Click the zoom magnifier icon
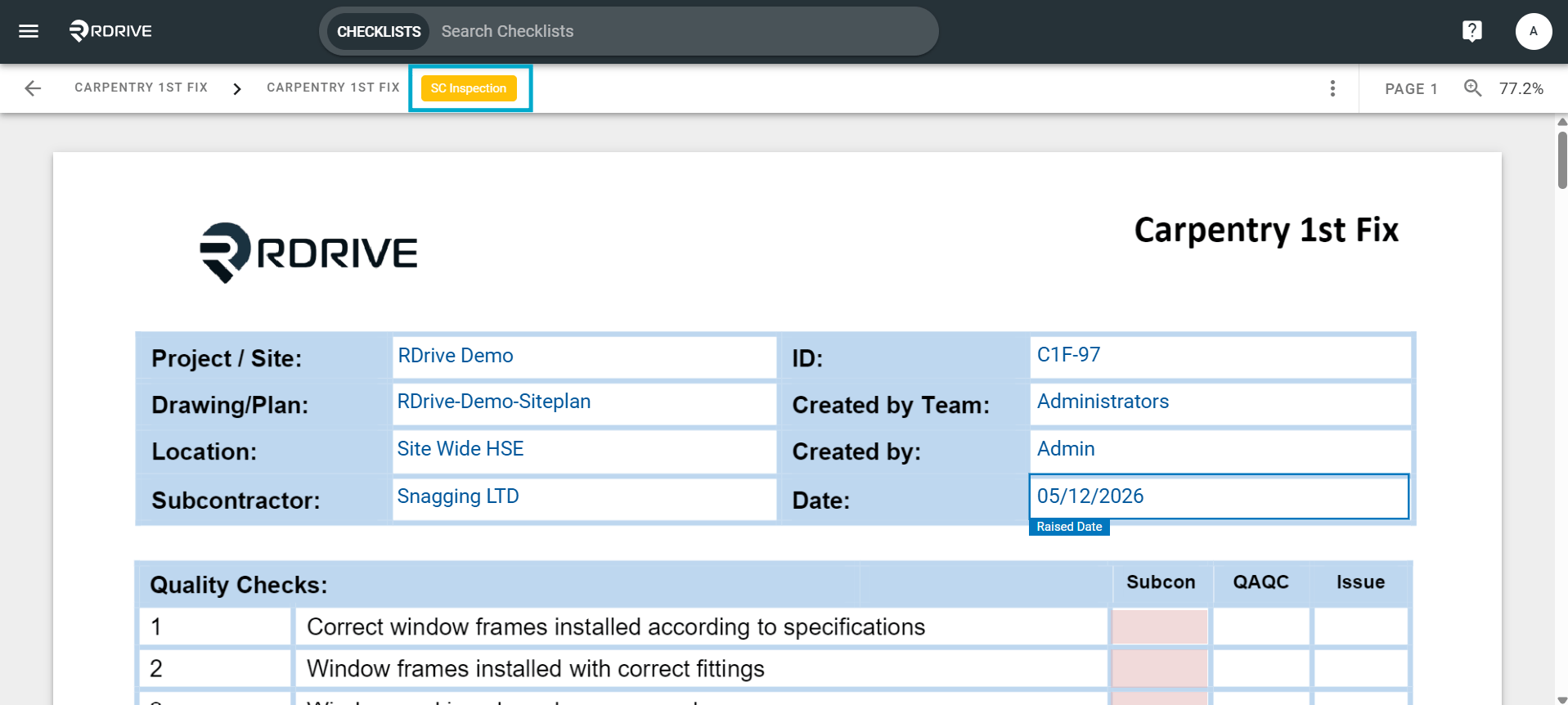This screenshot has width=1568, height=705. click(x=1472, y=88)
